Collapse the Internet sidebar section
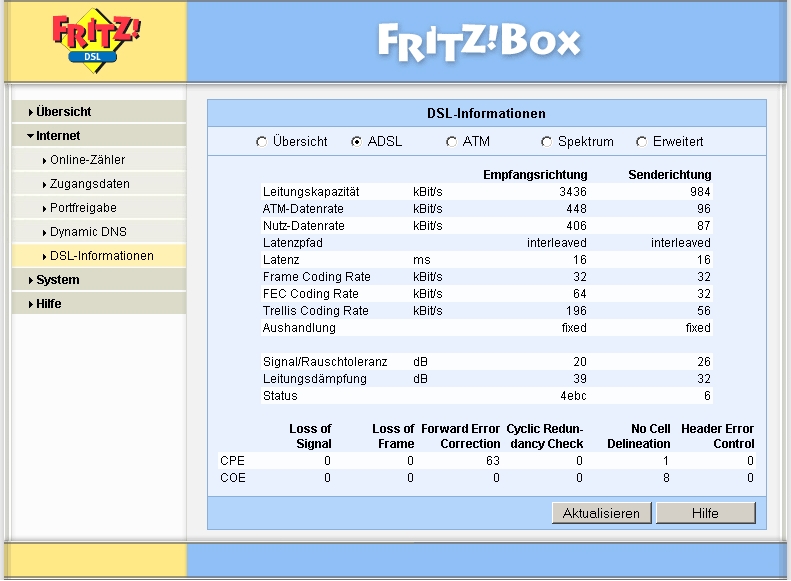This screenshot has width=791, height=581. [99, 136]
